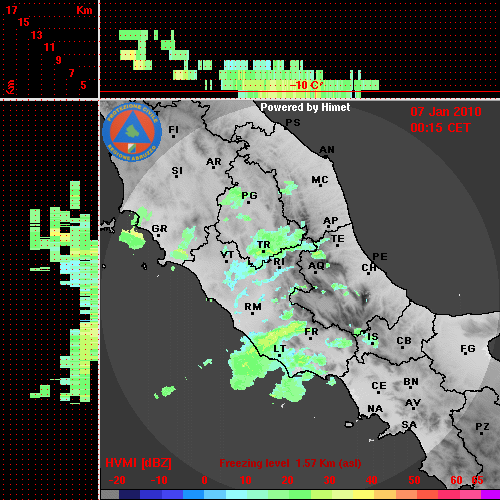Select the date "07 Jan 2010"
The image size is (500, 500).
tap(446, 112)
